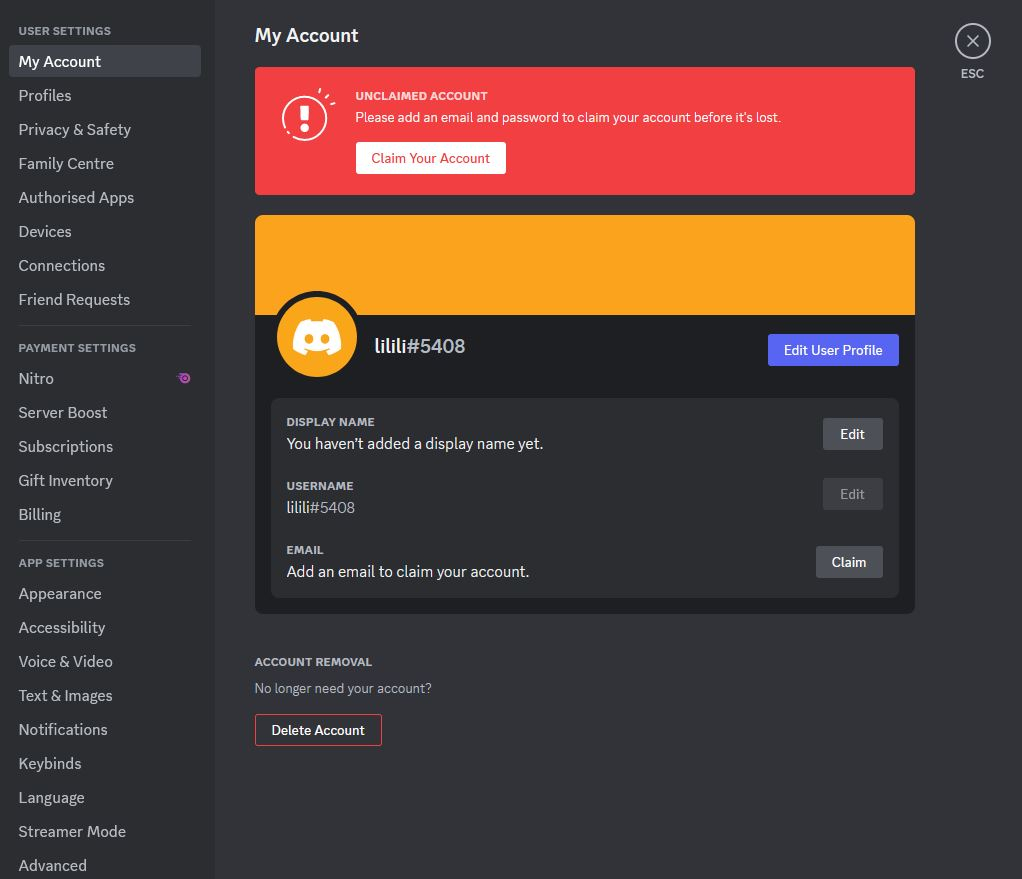Click the username value lilili#5408
Screen dimensions: 1022x879
[321, 508]
